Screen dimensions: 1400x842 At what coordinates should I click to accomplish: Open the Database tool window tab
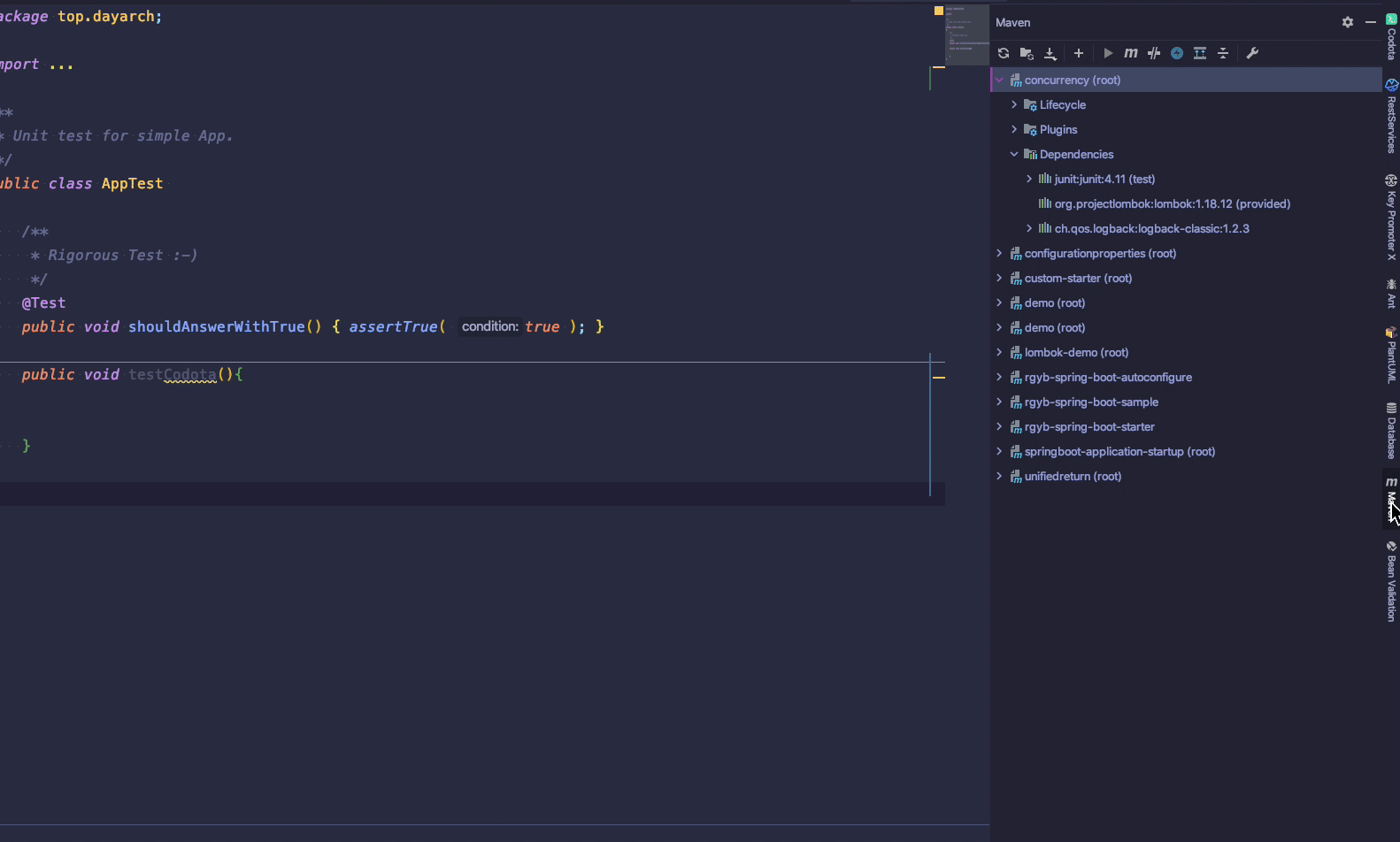coord(1391,432)
